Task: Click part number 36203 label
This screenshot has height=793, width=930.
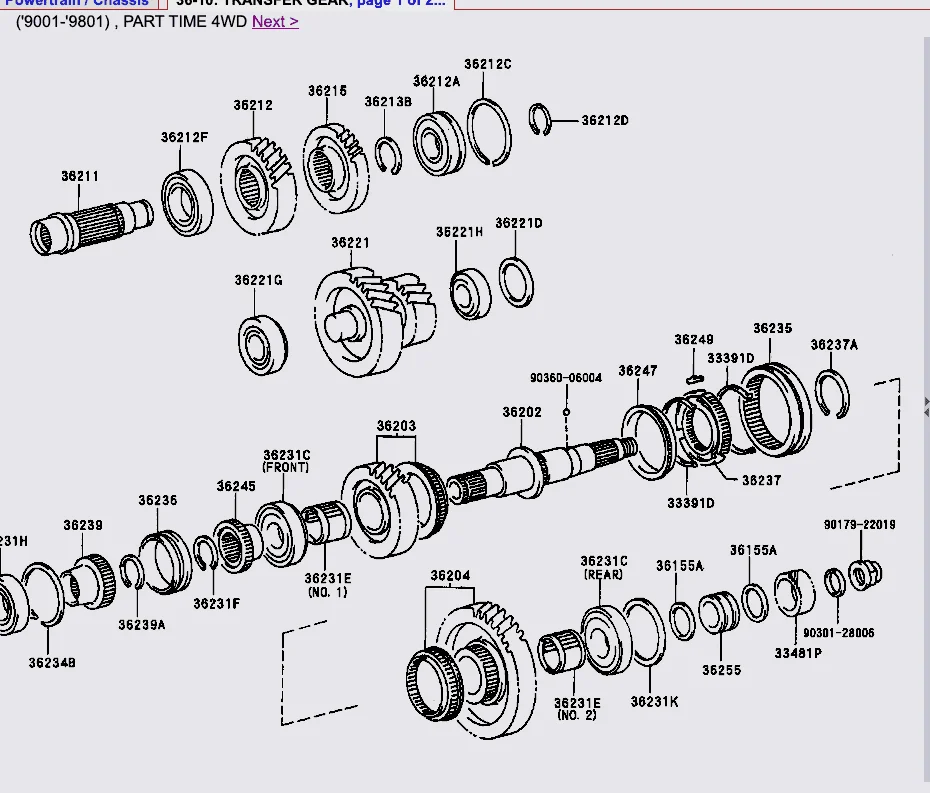Action: coord(396,425)
